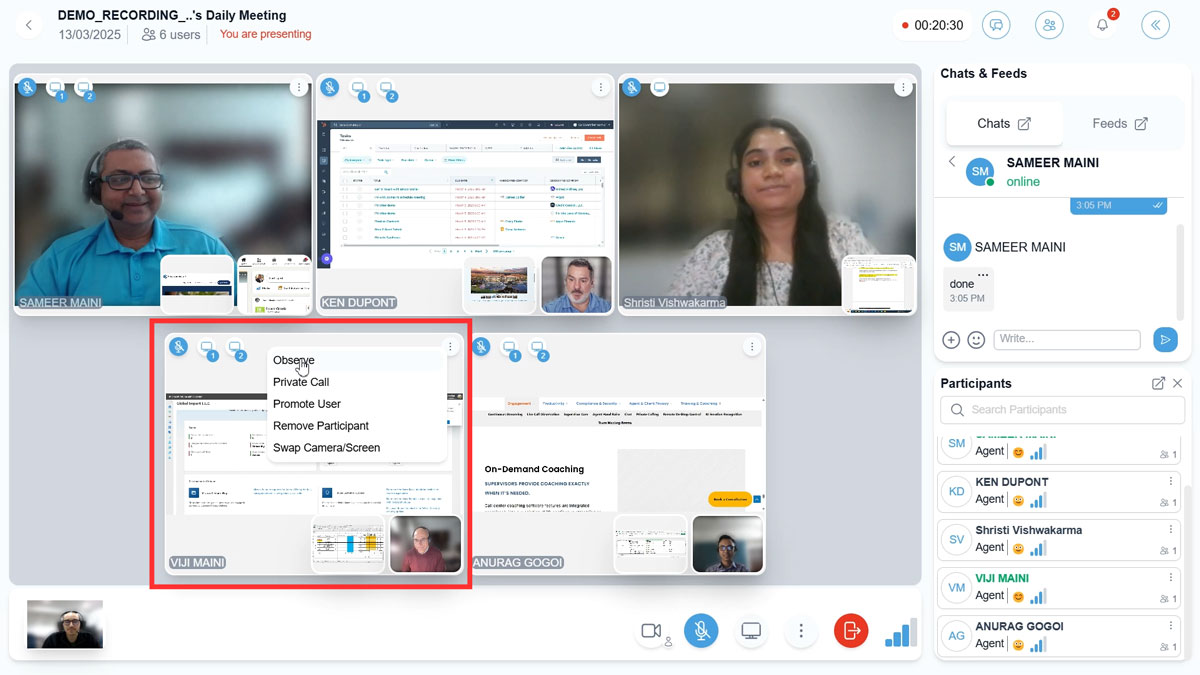The width and height of the screenshot is (1200, 675).
Task: Toggle the microphone mute button in toolbar
Action: 701,630
